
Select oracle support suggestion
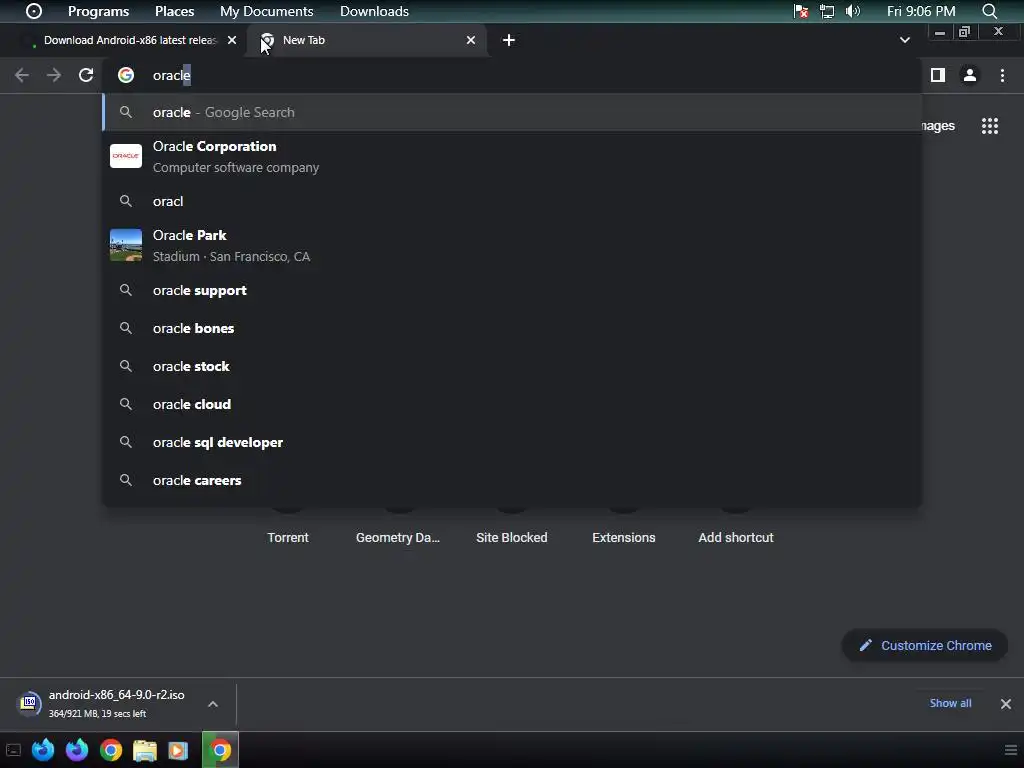tap(512, 291)
